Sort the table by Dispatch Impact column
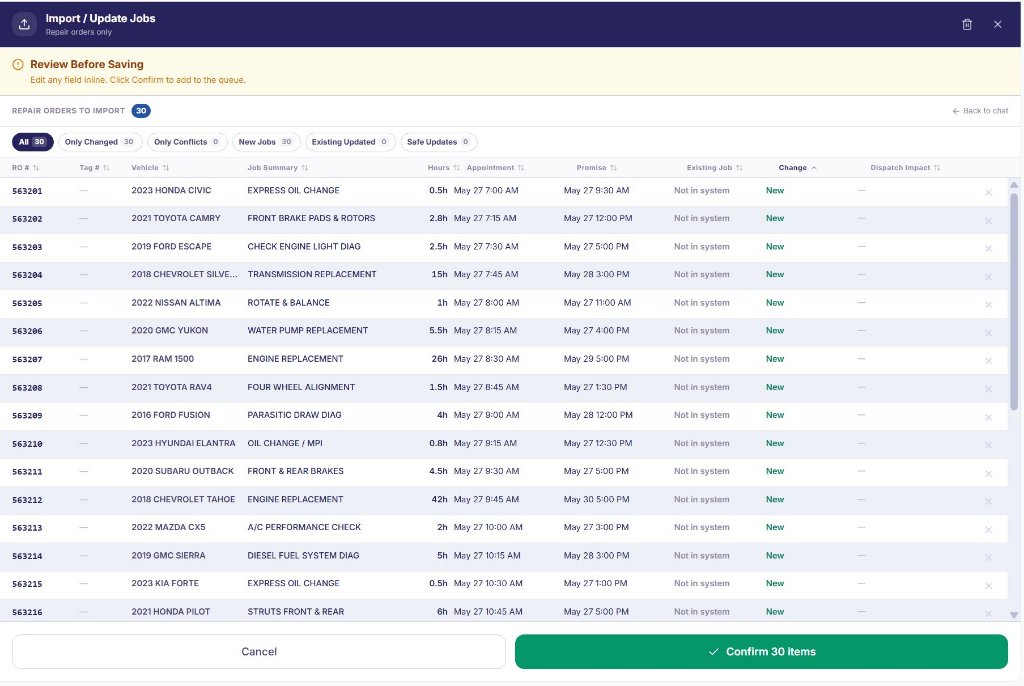The width and height of the screenshot is (1024, 686). click(x=905, y=168)
